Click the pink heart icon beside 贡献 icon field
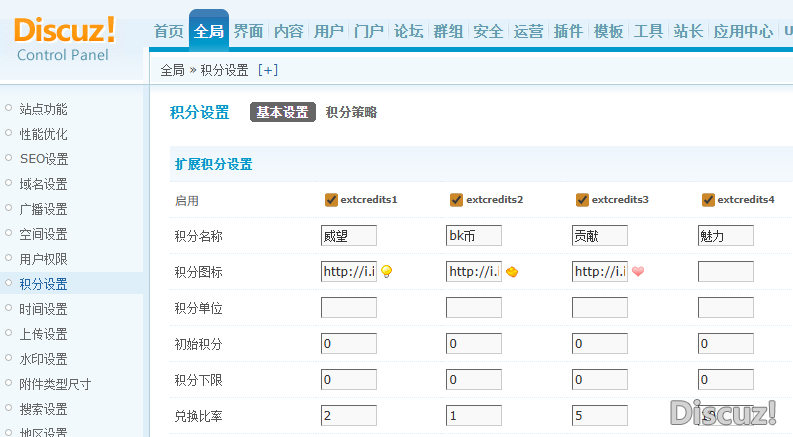Image resolution: width=793 pixels, height=437 pixels. click(x=637, y=272)
